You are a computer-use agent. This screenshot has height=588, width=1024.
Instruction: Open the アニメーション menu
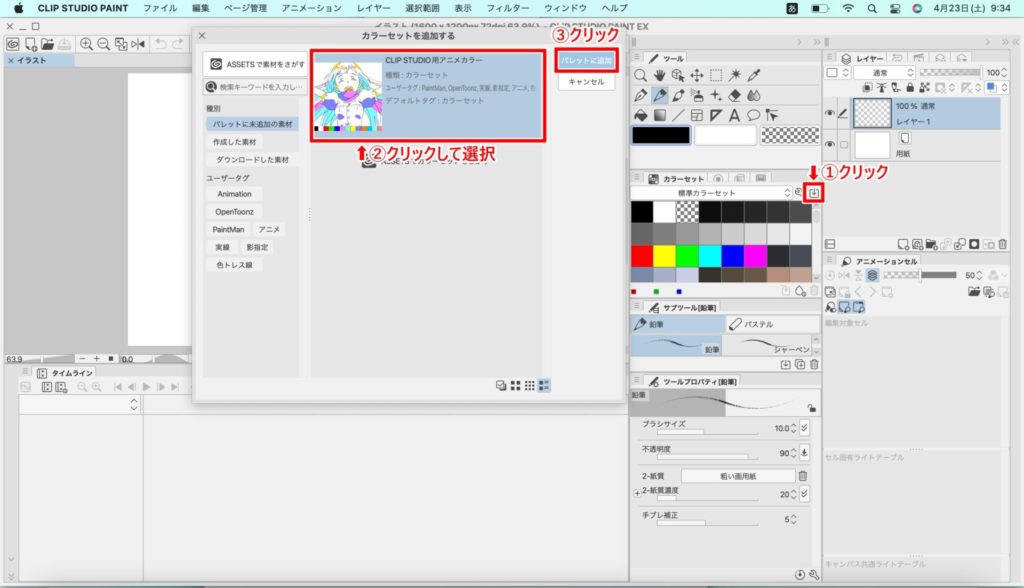pyautogui.click(x=311, y=8)
